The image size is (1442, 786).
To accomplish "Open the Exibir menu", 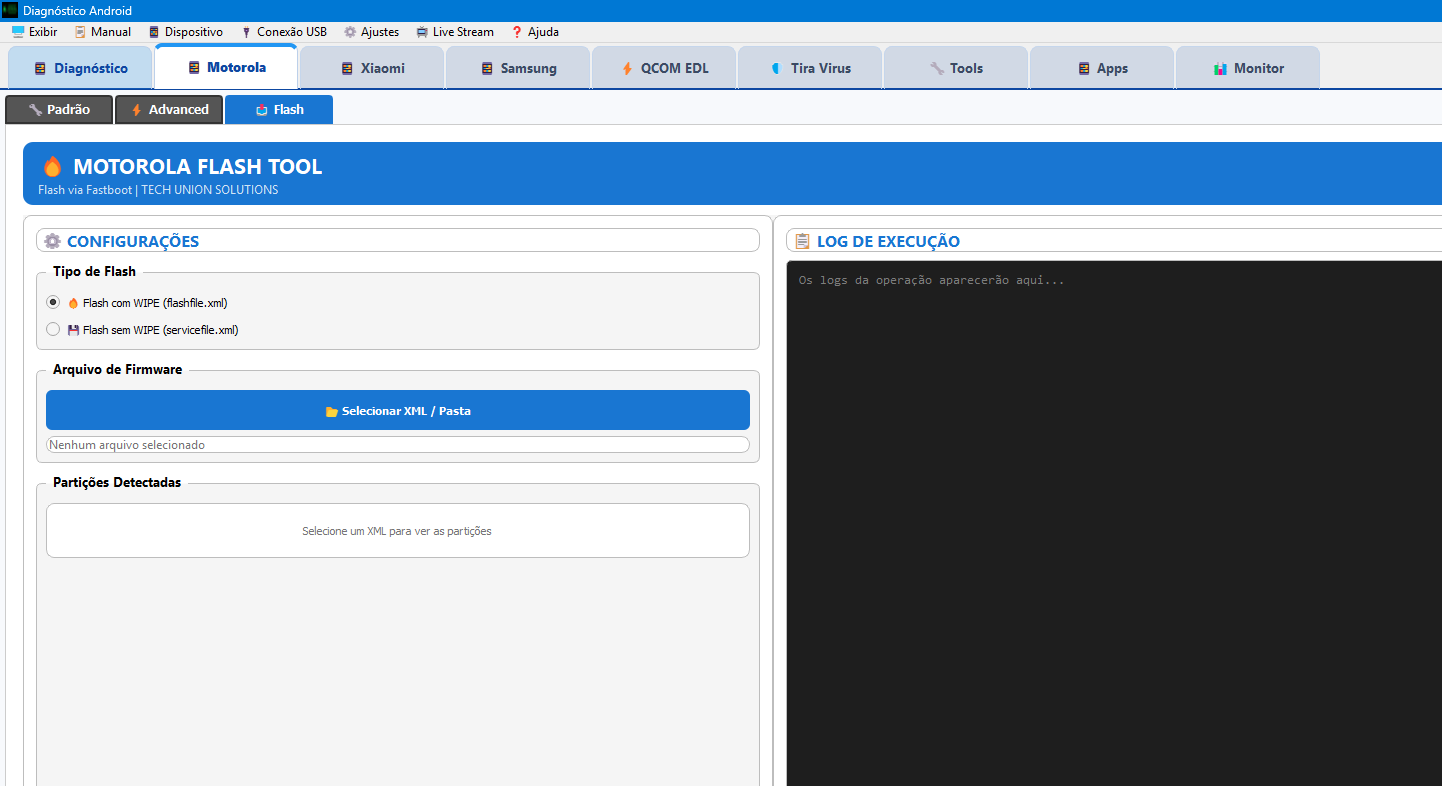I will pos(35,32).
